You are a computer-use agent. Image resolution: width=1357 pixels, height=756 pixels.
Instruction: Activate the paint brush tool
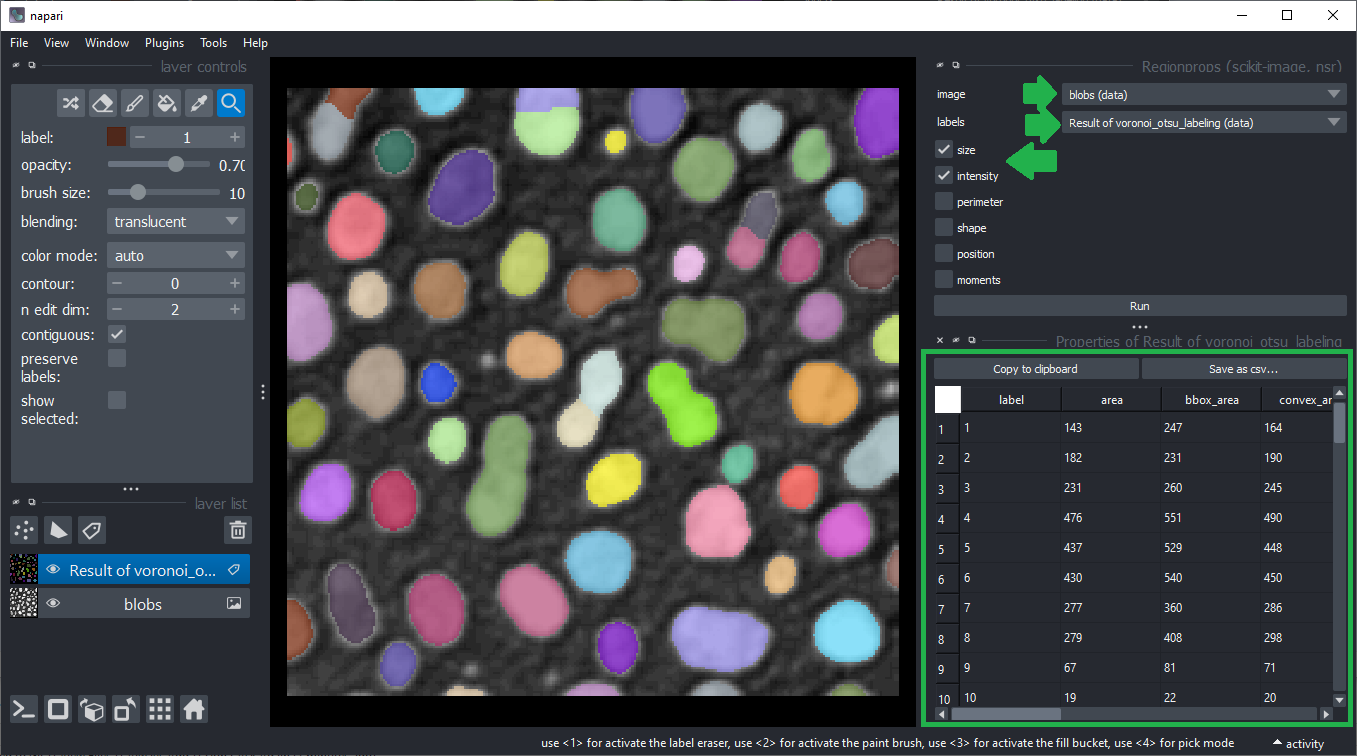coord(134,103)
